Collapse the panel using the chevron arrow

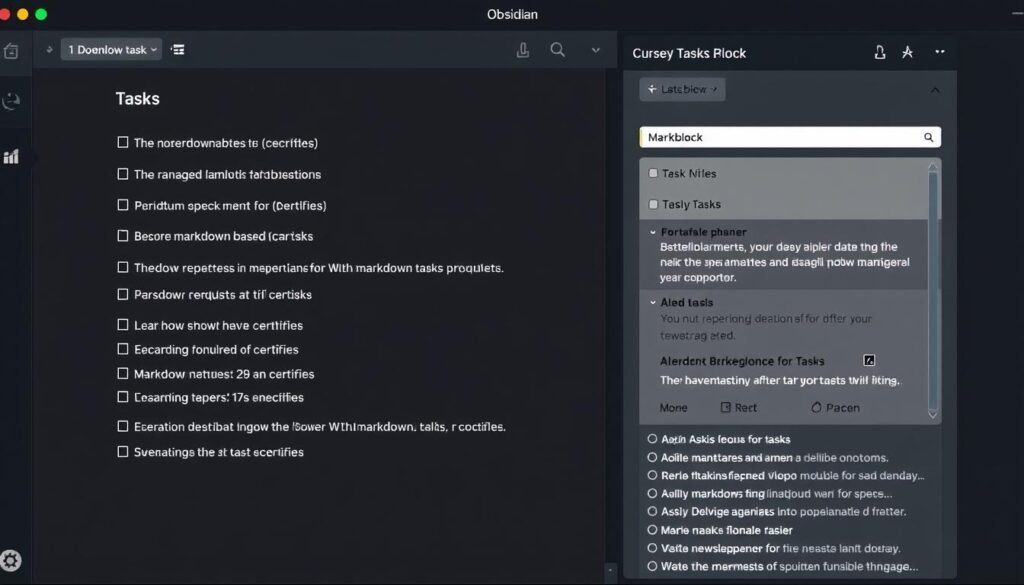coord(935,89)
